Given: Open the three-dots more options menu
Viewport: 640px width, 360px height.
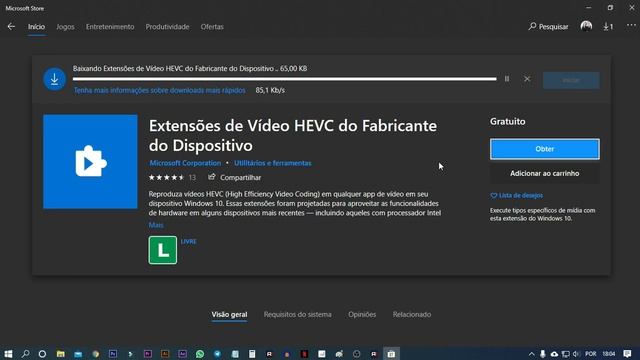Looking at the screenshot, I should (631, 25).
